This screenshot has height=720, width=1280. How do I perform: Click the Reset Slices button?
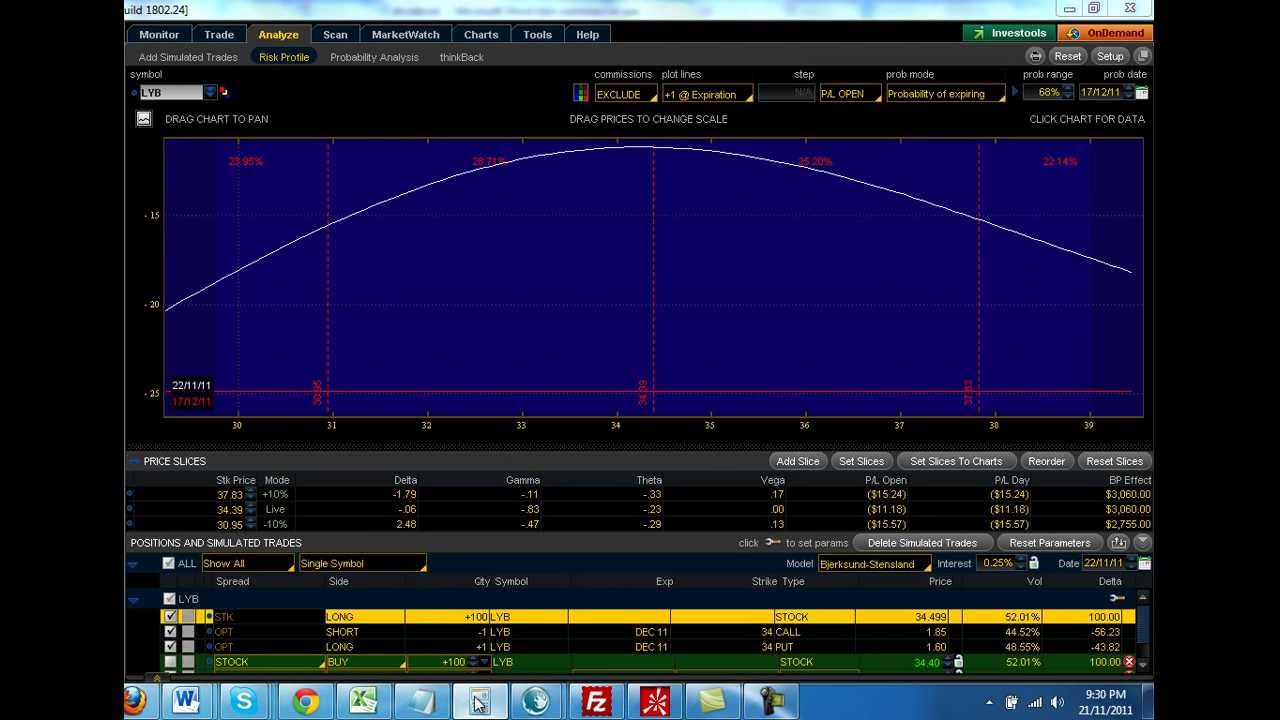pos(1114,461)
